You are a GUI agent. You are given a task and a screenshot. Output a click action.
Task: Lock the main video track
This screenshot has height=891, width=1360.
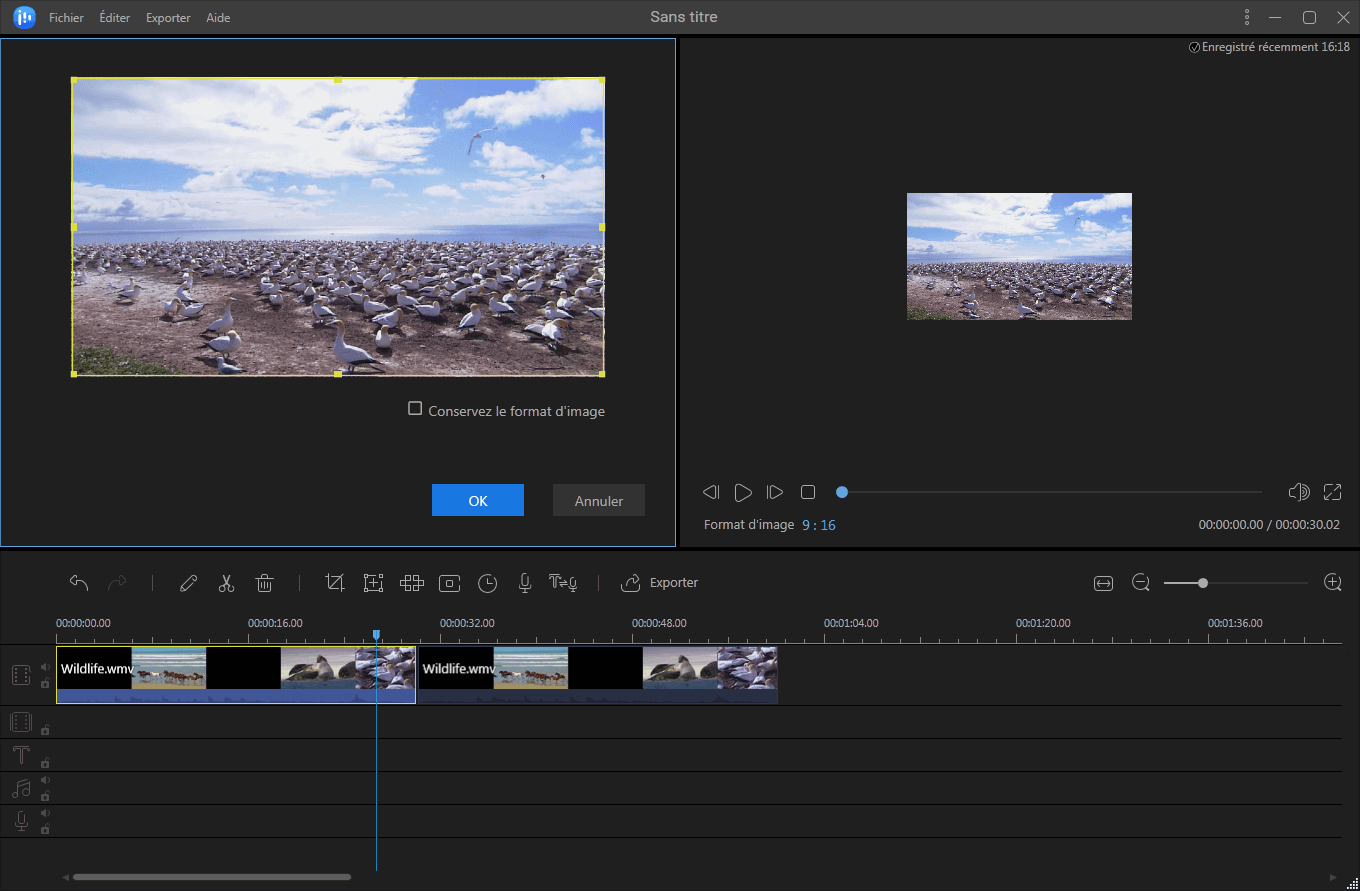(x=45, y=684)
